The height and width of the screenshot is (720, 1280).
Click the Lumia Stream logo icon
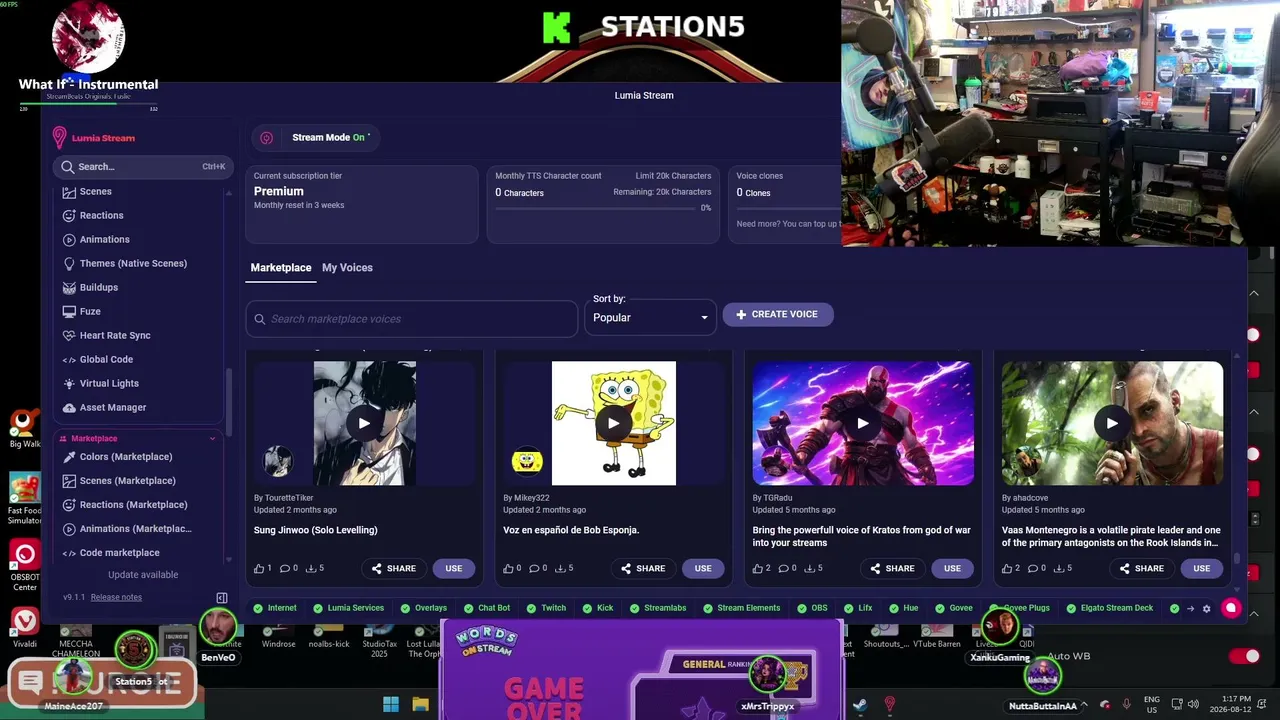[x=60, y=138]
